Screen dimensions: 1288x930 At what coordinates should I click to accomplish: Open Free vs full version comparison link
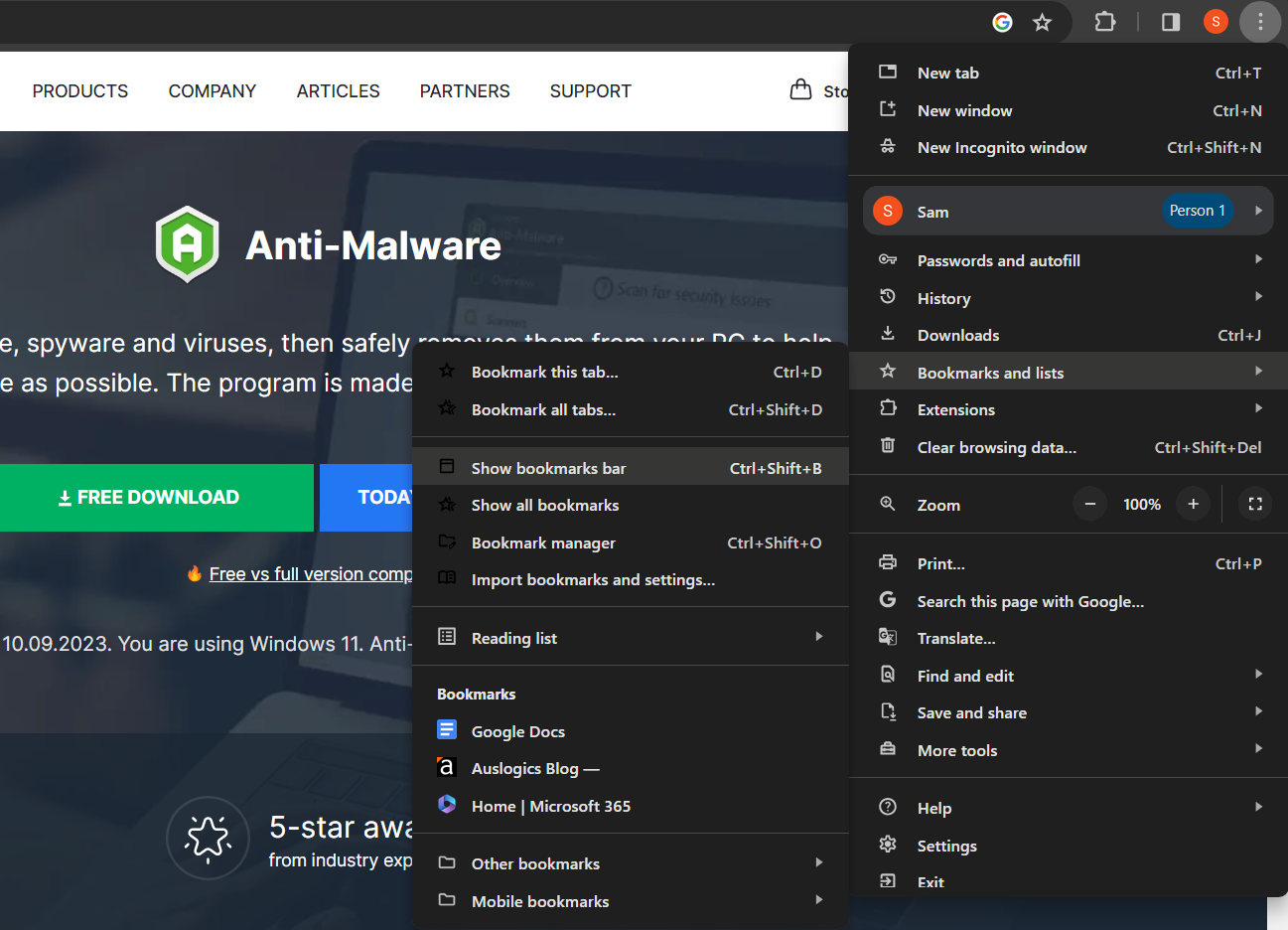pos(310,574)
